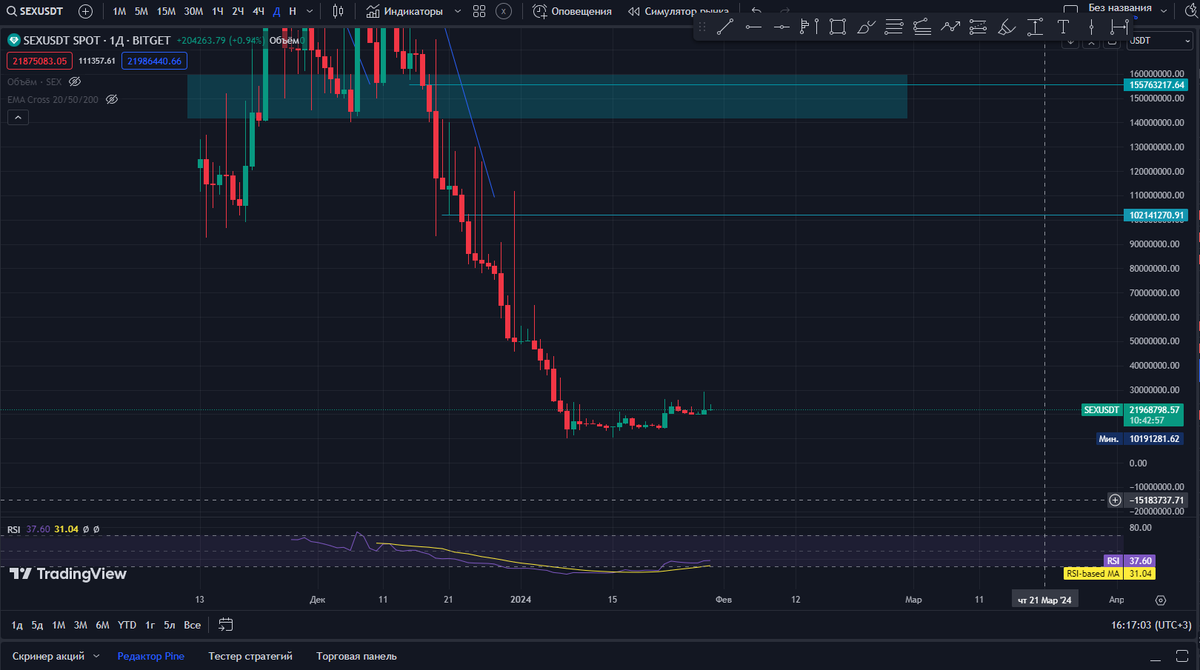Viewport: 1200px width, 670px height.
Task: Select the Fibonacci retracement tool
Action: point(894,27)
